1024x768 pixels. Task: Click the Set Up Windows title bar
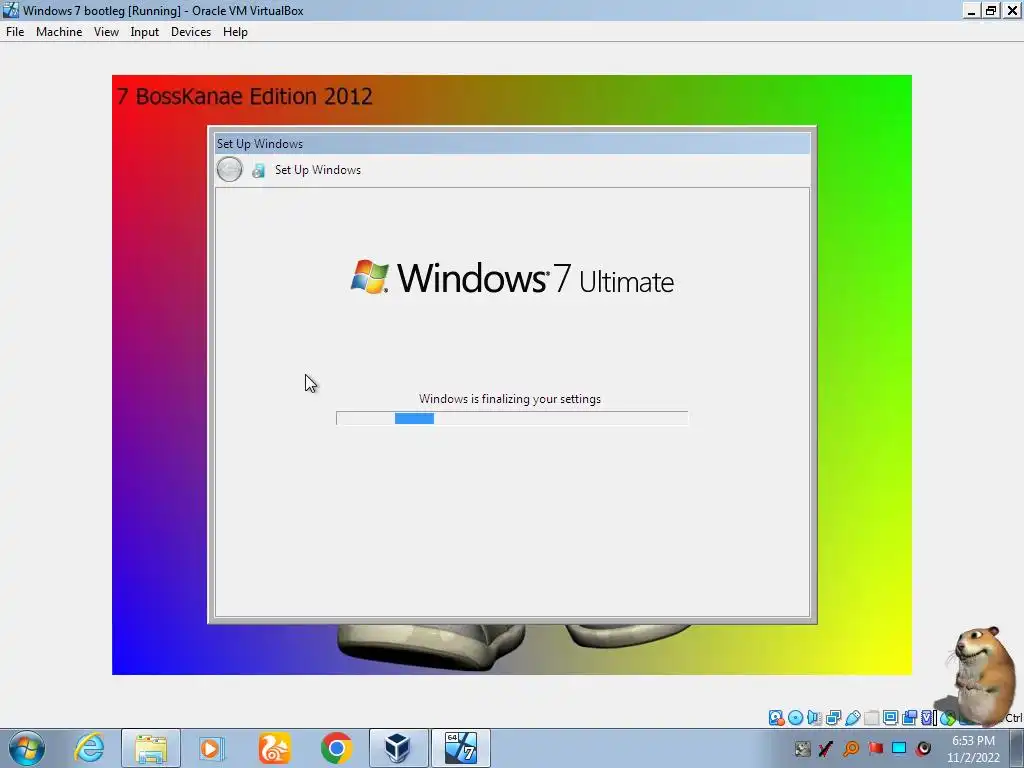[513, 144]
